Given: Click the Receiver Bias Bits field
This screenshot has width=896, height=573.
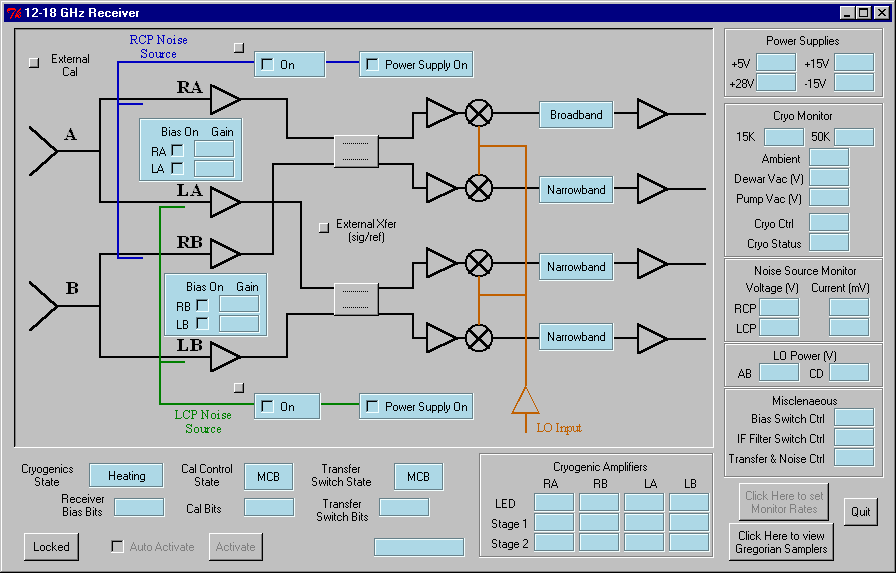Looking at the screenshot, I should tap(139, 507).
